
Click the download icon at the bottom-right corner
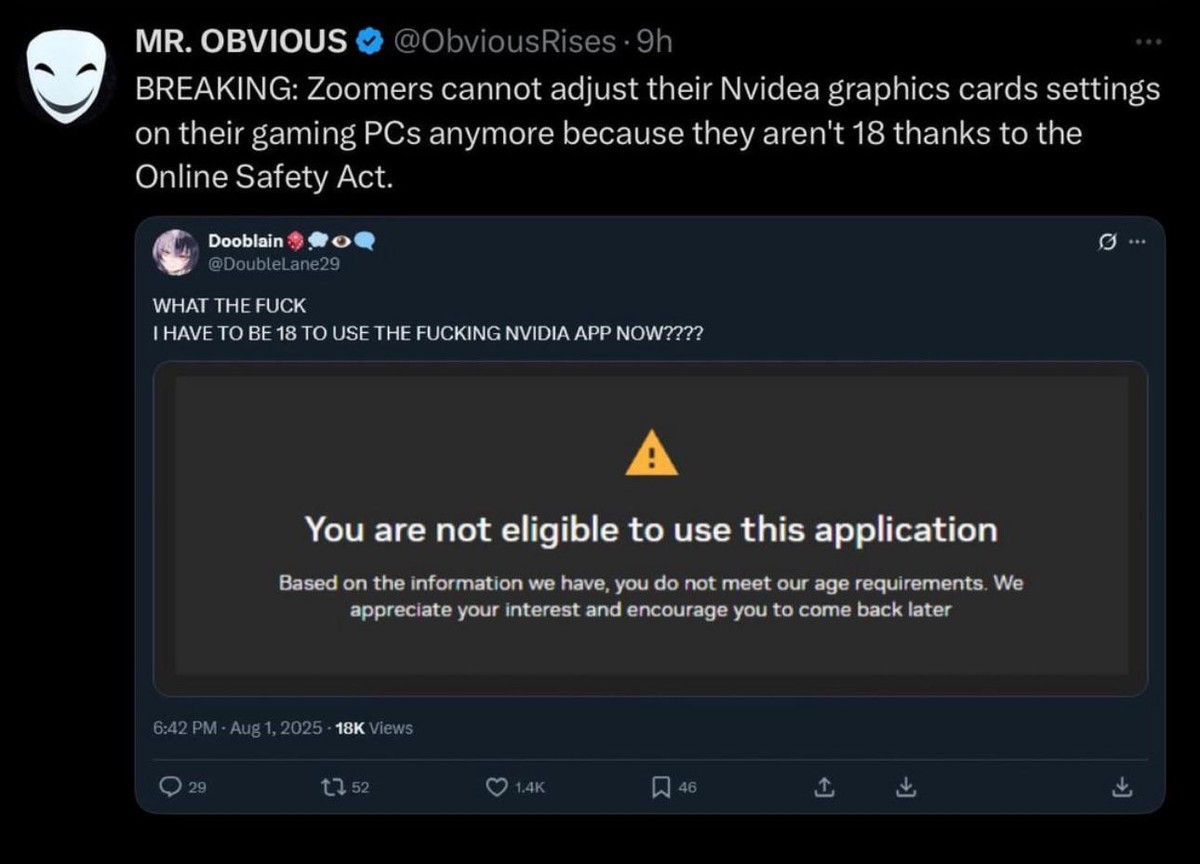1122,788
